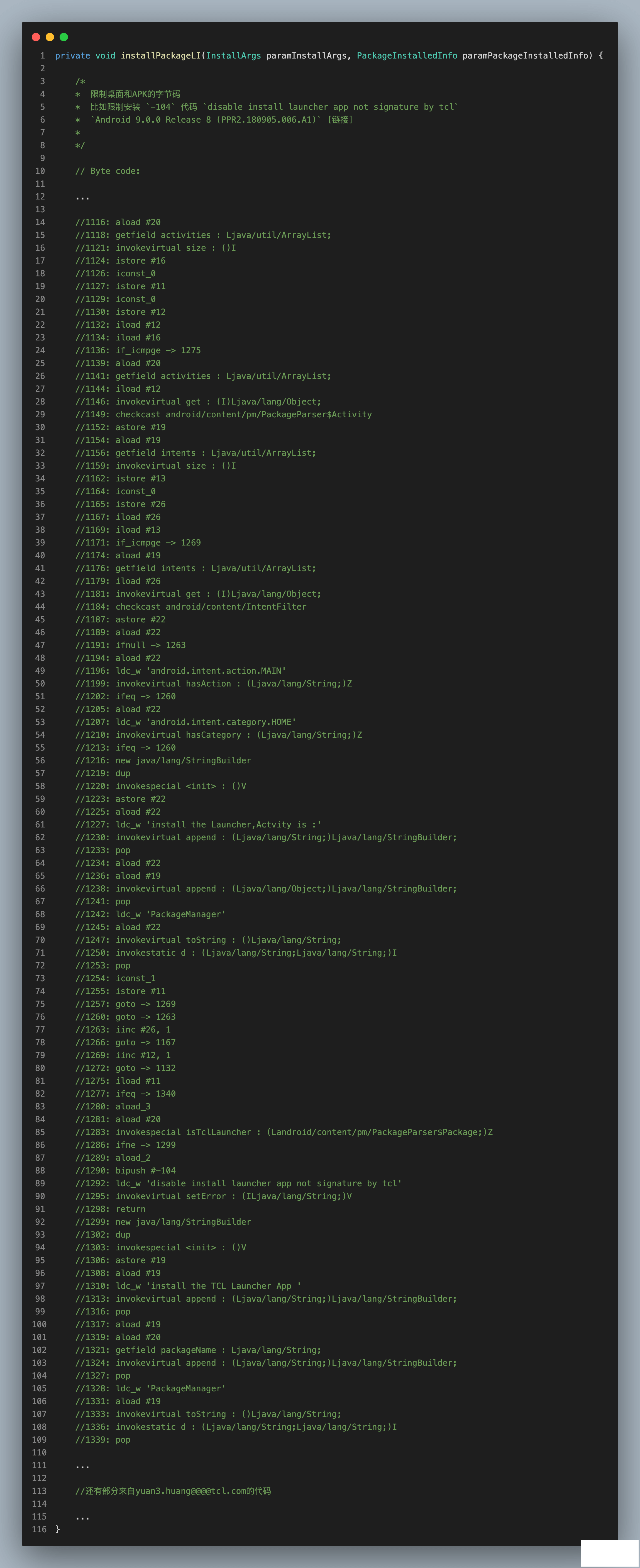Click the InstallArgs parameter type
The image size is (640, 1568).
pos(234,55)
